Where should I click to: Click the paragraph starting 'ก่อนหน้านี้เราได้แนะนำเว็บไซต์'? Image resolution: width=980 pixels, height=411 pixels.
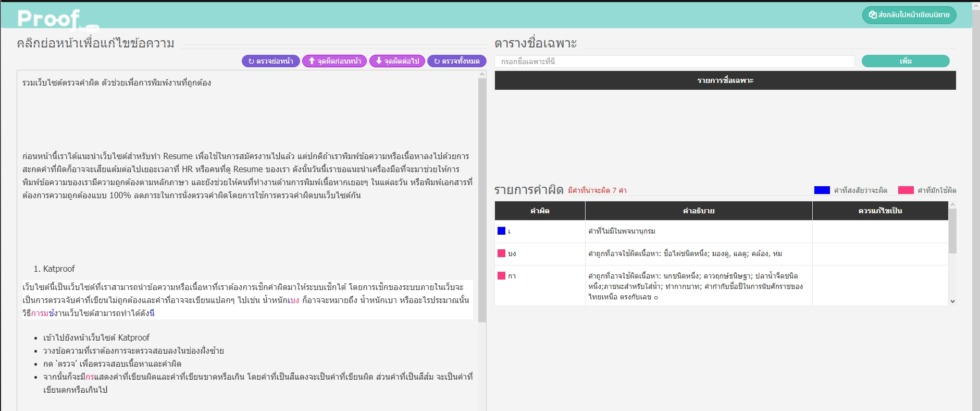[x=247, y=176]
